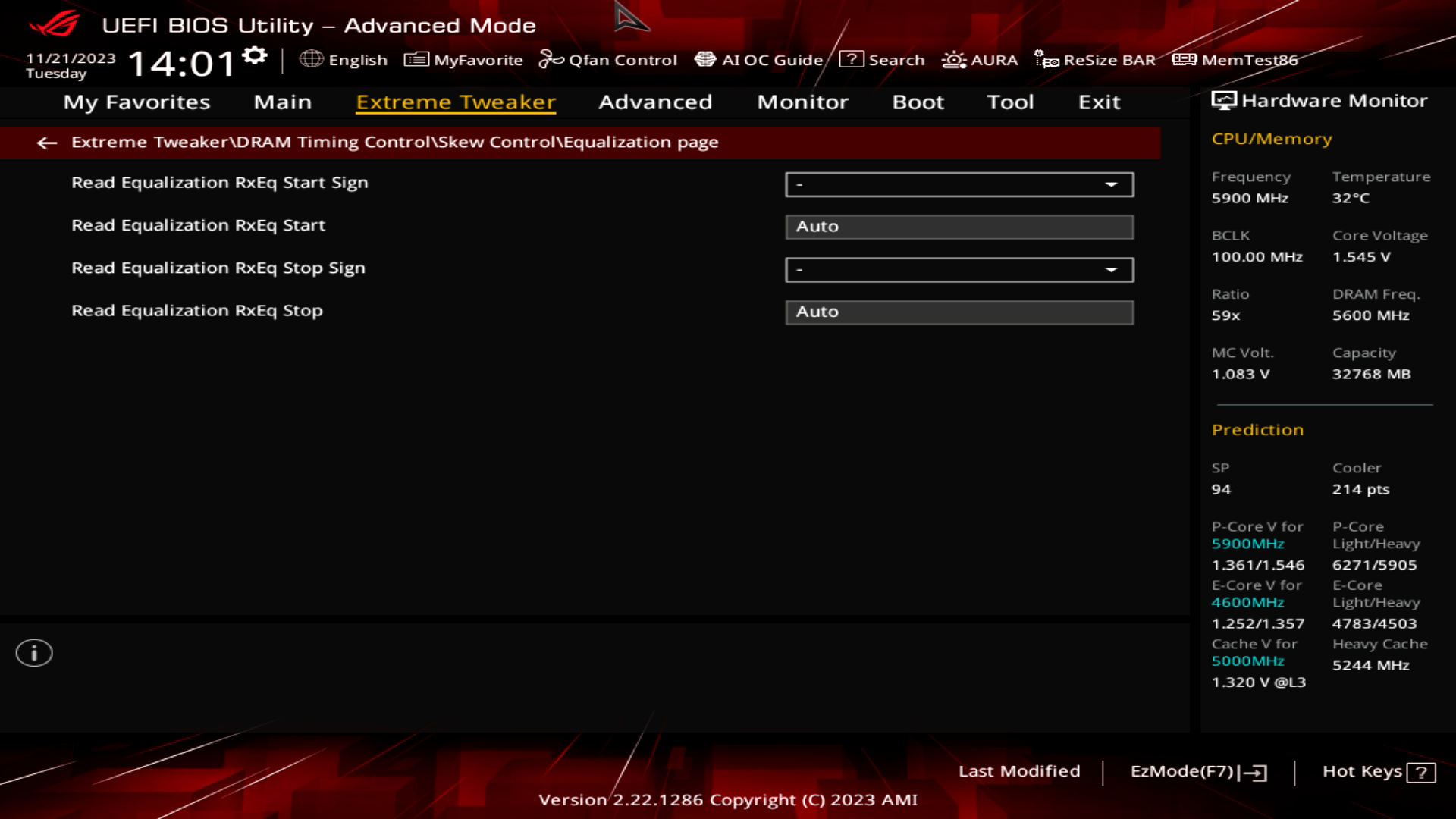
Task: Select the Boot menu tab
Action: (918, 102)
